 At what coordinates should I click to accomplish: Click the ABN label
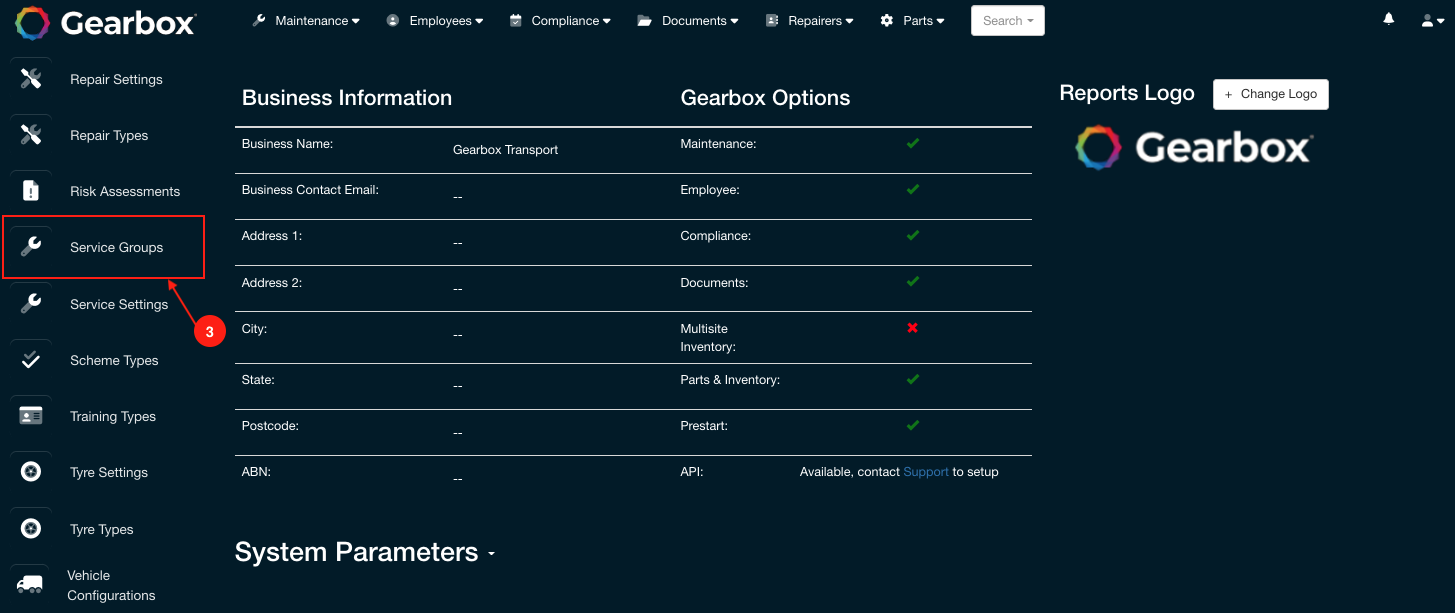[x=256, y=472]
